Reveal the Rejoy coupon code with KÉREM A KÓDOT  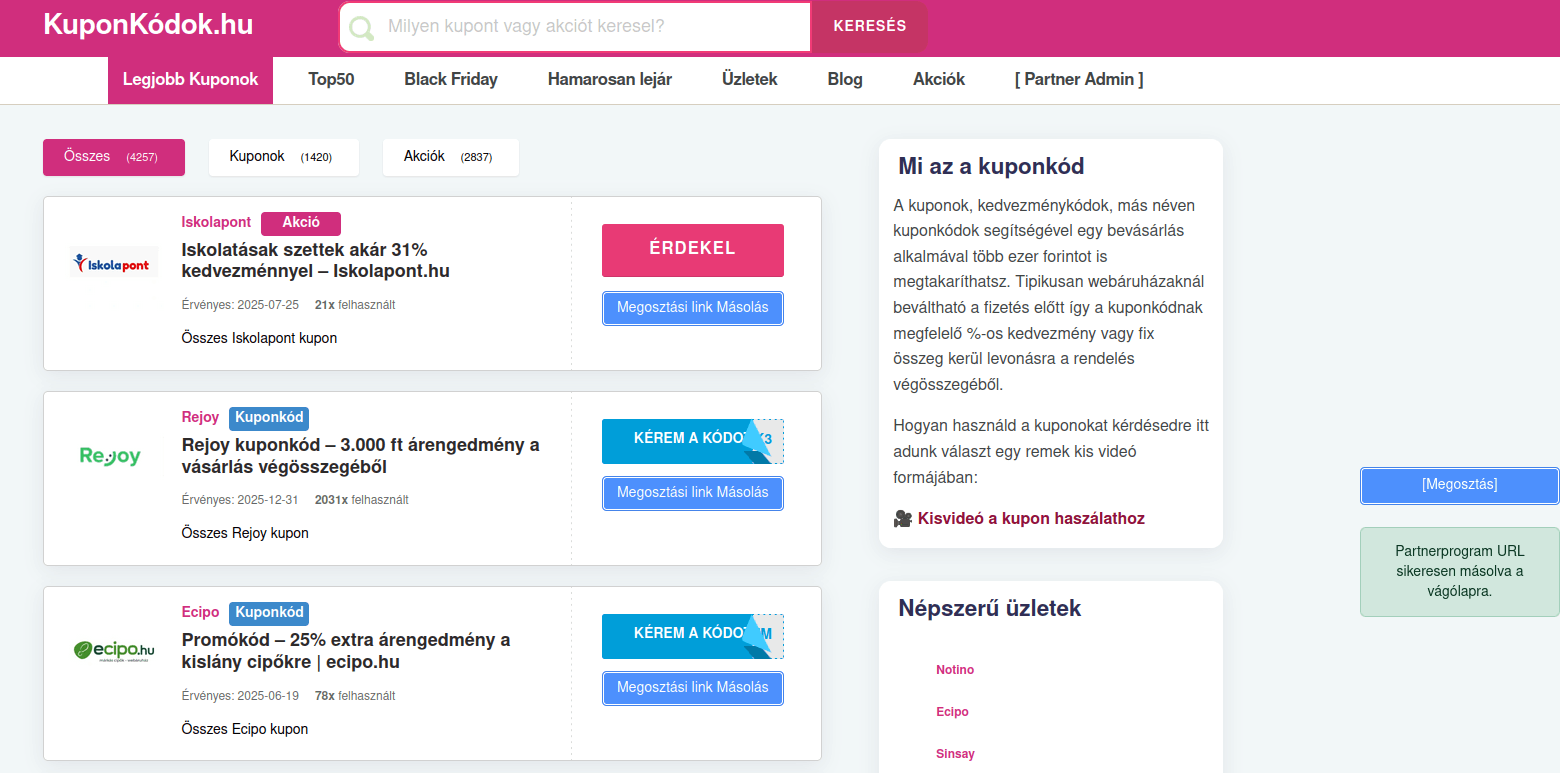693,441
